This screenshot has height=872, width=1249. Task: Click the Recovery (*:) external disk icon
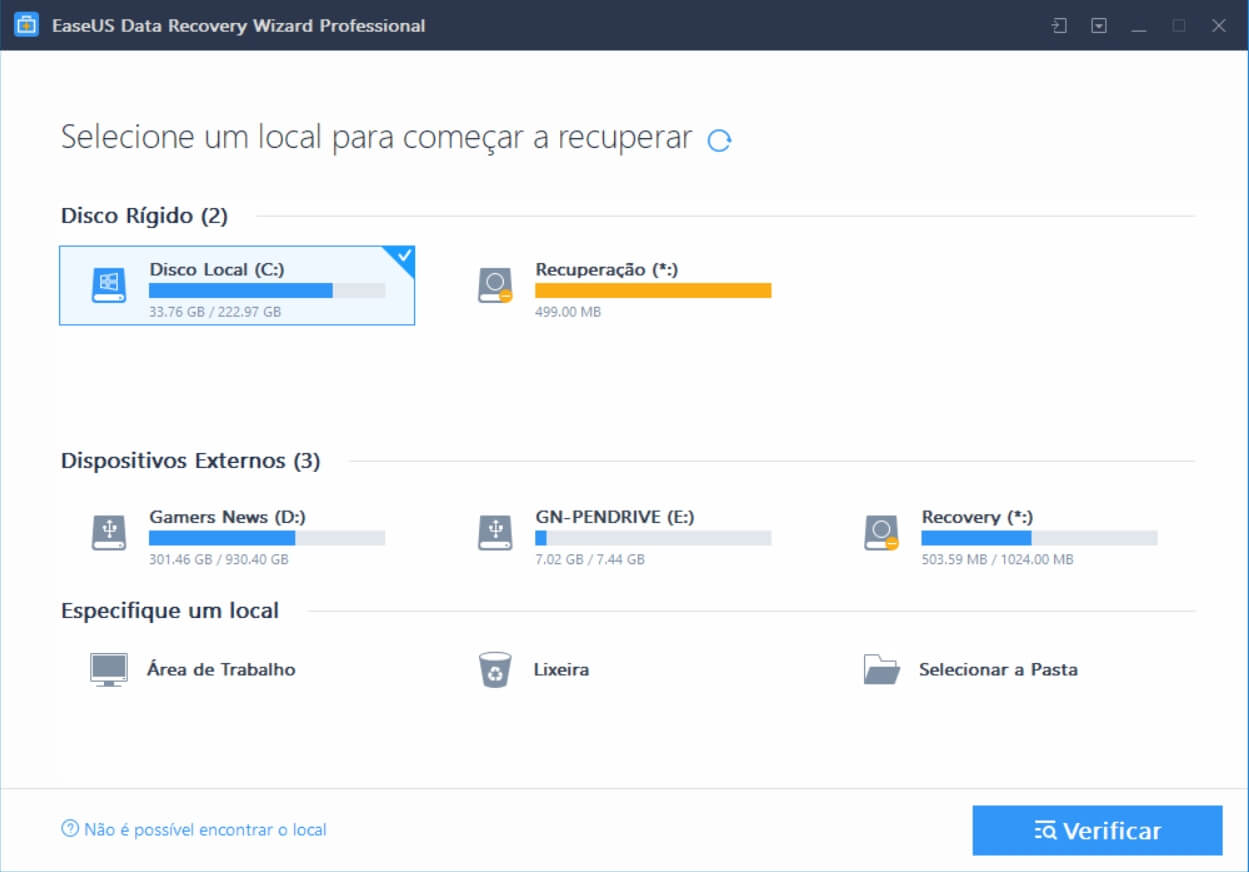click(881, 532)
